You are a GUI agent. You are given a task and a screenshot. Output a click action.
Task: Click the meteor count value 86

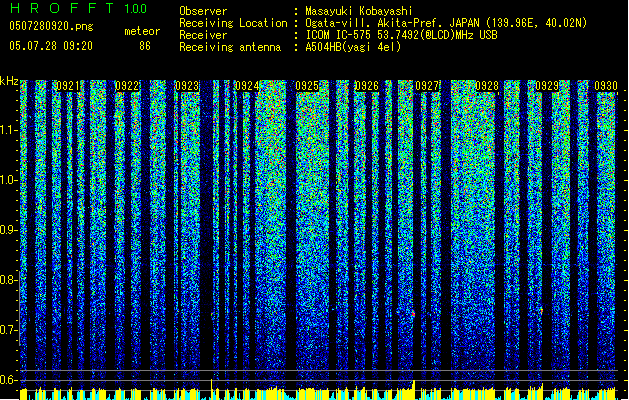(x=145, y=46)
